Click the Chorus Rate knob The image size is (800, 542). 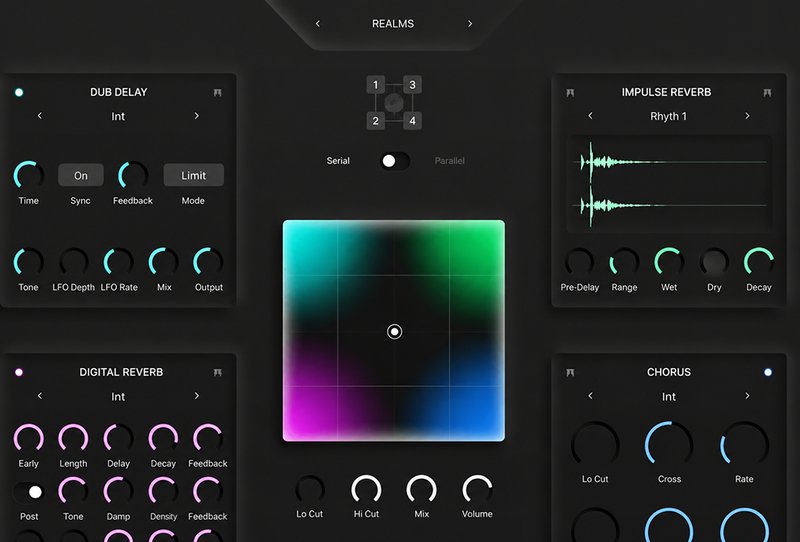point(744,445)
